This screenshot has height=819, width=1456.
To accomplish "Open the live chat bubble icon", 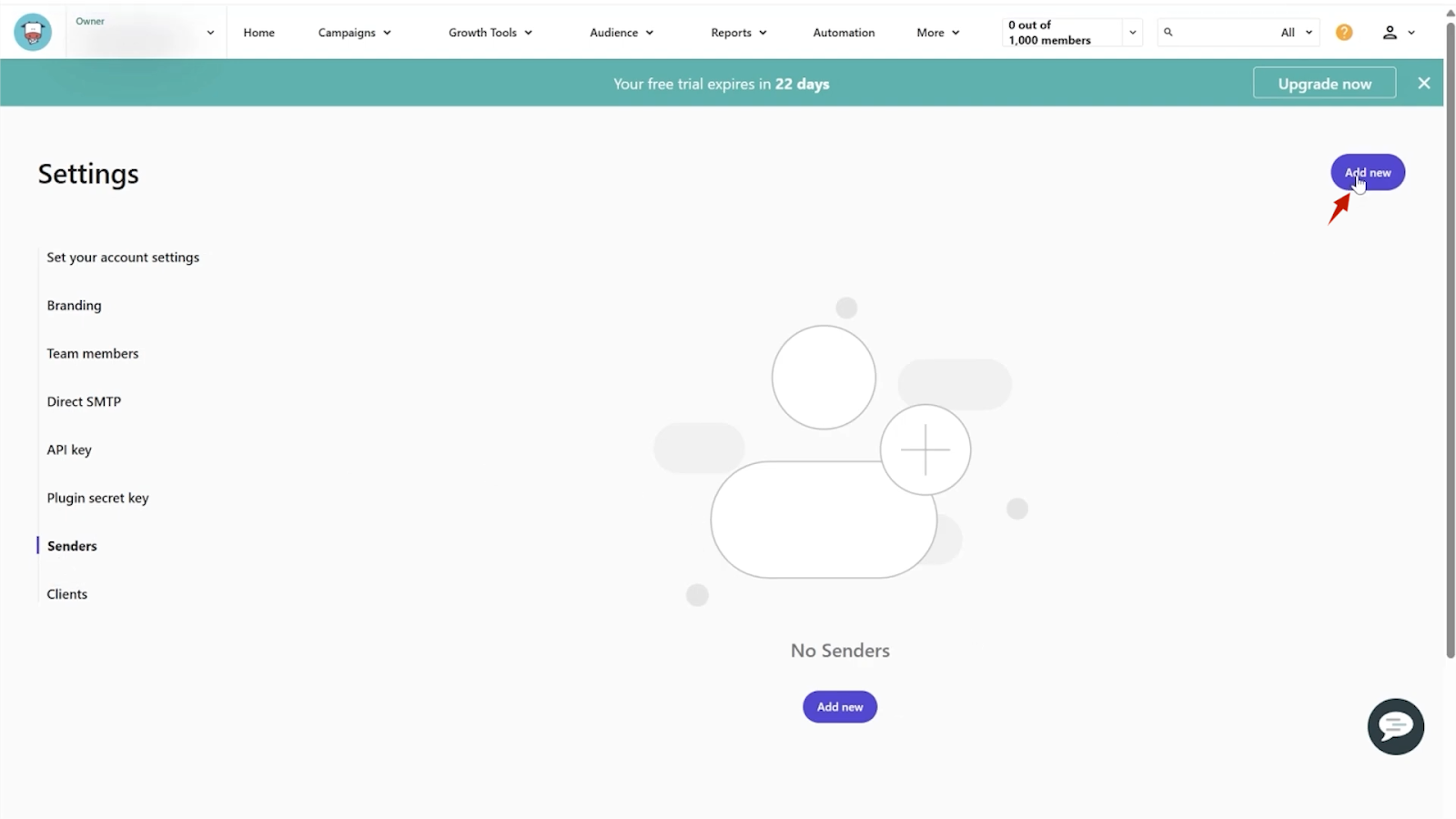I will pos(1395,726).
